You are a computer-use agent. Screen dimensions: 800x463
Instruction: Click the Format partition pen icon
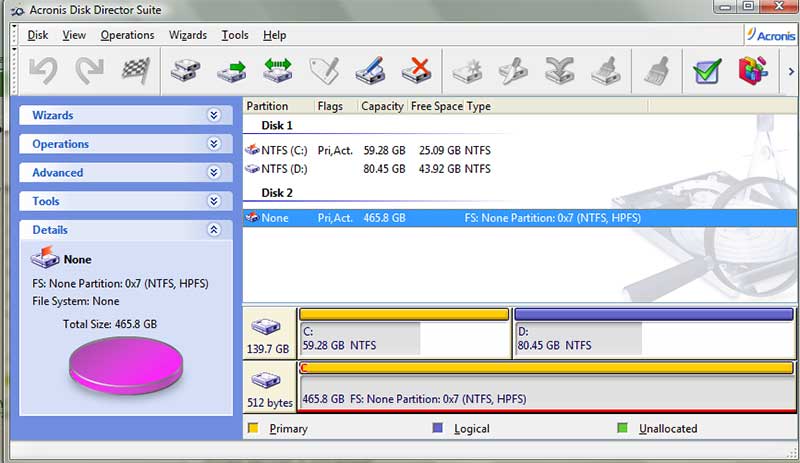point(370,70)
